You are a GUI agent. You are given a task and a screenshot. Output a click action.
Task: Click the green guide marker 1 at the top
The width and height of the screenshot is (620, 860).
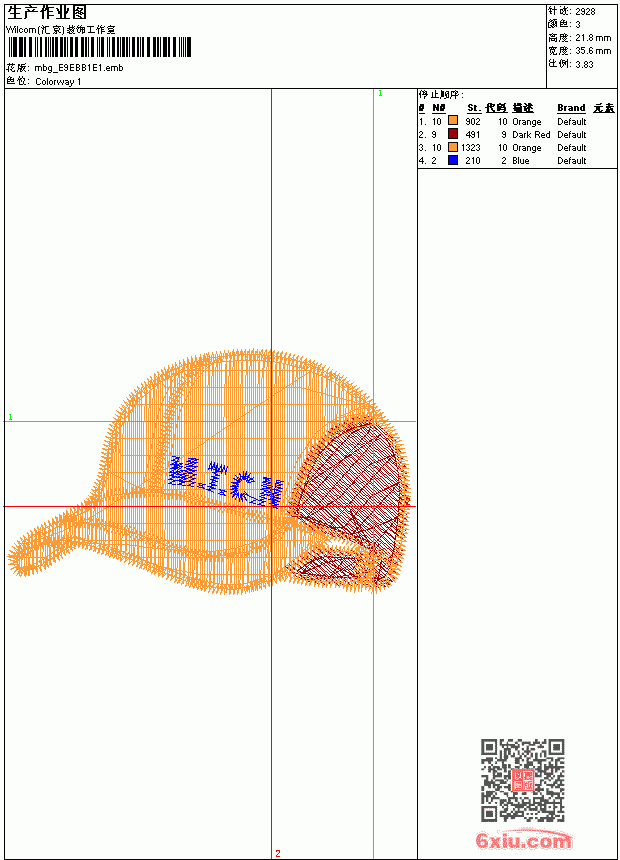tap(380, 94)
